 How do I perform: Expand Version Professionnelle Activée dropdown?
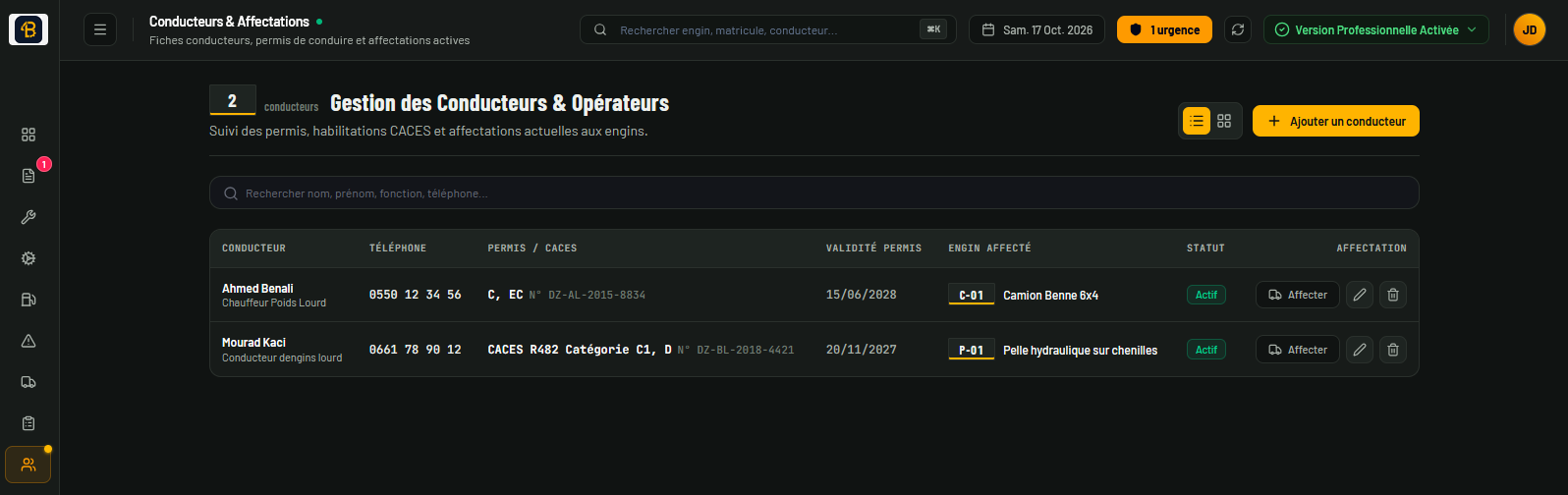pos(1376,29)
